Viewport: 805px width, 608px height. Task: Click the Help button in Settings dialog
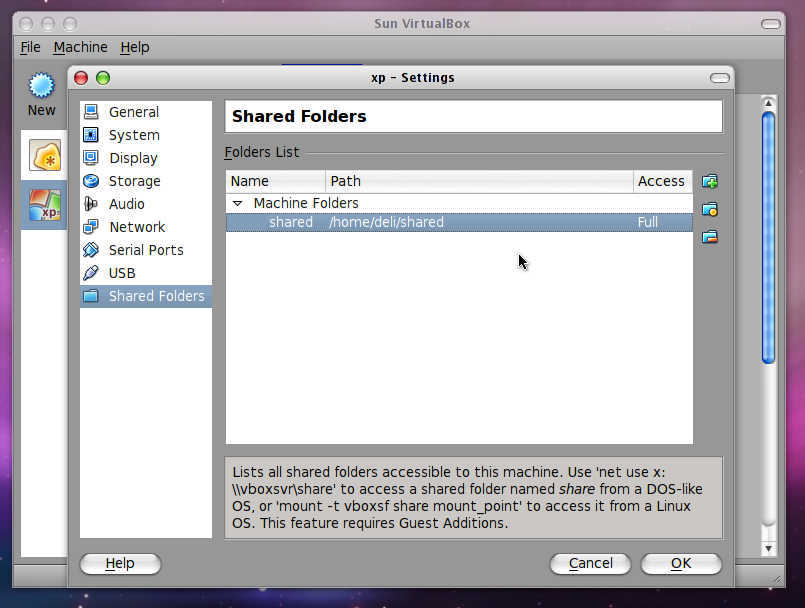pyautogui.click(x=120, y=563)
